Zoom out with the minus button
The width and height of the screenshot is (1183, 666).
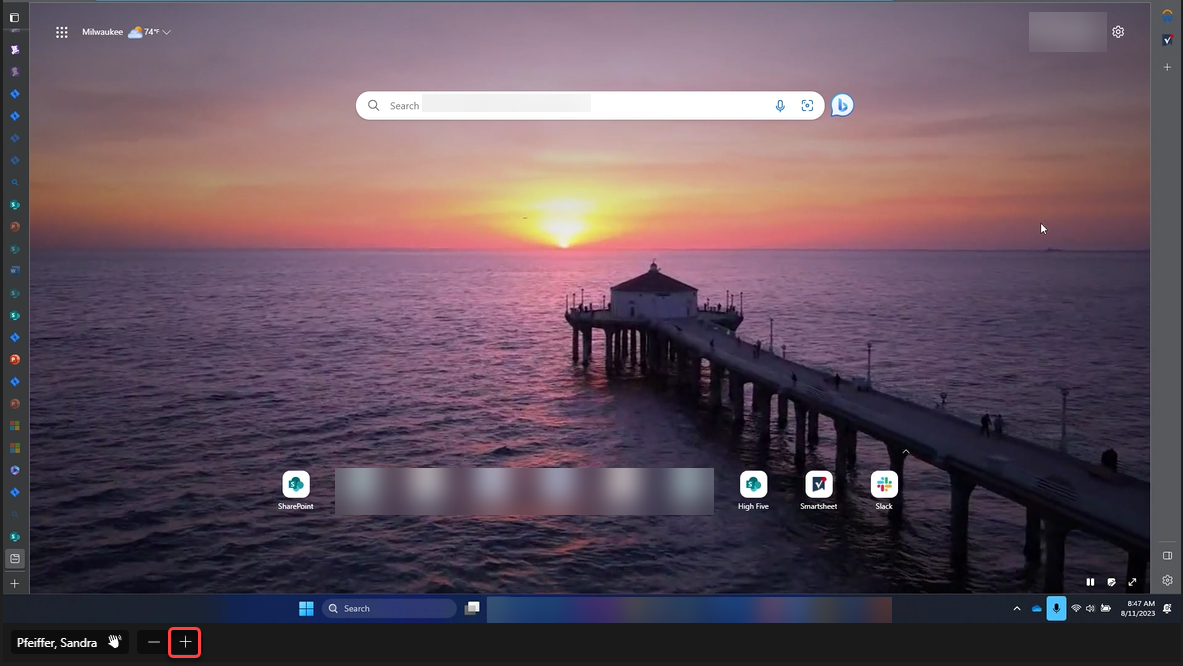153,642
